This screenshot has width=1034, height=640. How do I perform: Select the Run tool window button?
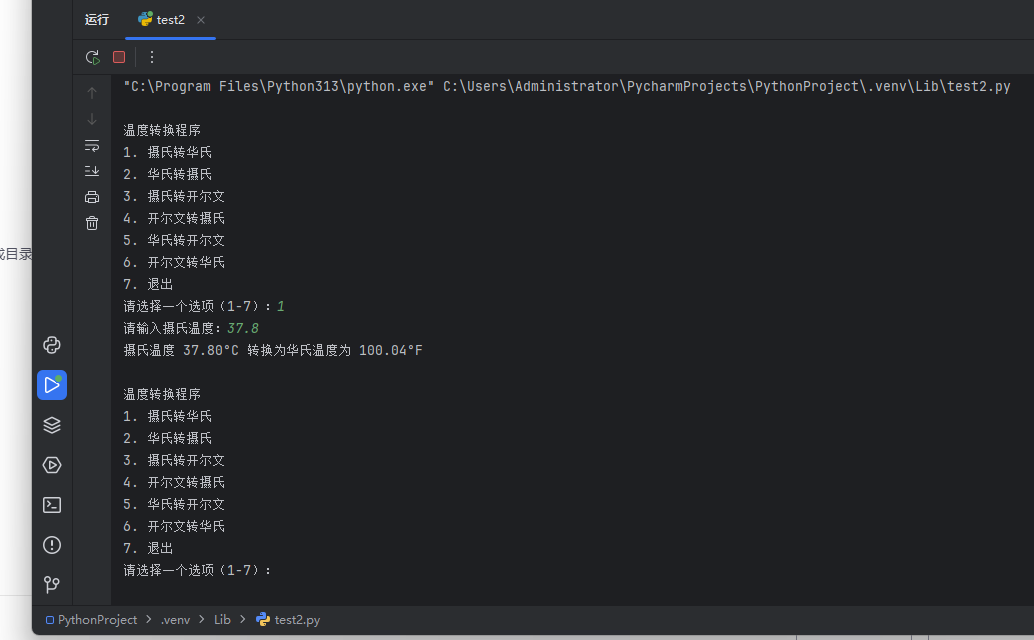51,385
